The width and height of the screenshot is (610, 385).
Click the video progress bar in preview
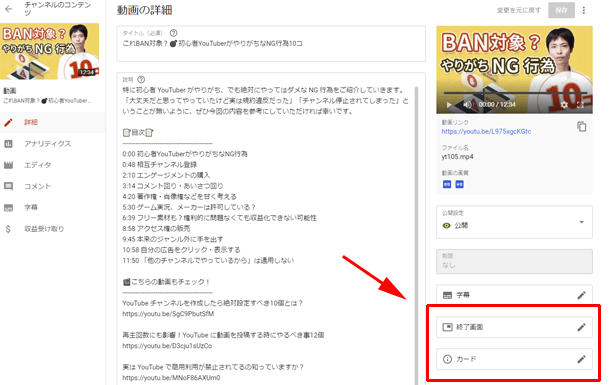tap(514, 93)
